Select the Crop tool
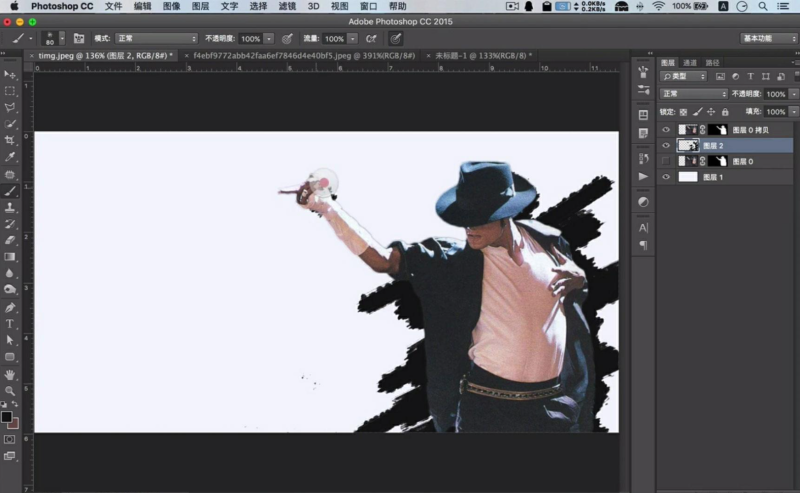Image resolution: width=800 pixels, height=493 pixels. tap(10, 140)
